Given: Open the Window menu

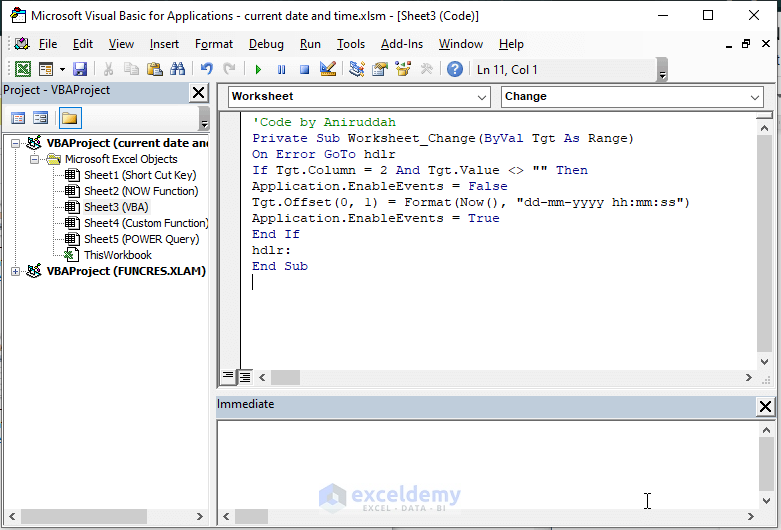Looking at the screenshot, I should [x=460, y=44].
